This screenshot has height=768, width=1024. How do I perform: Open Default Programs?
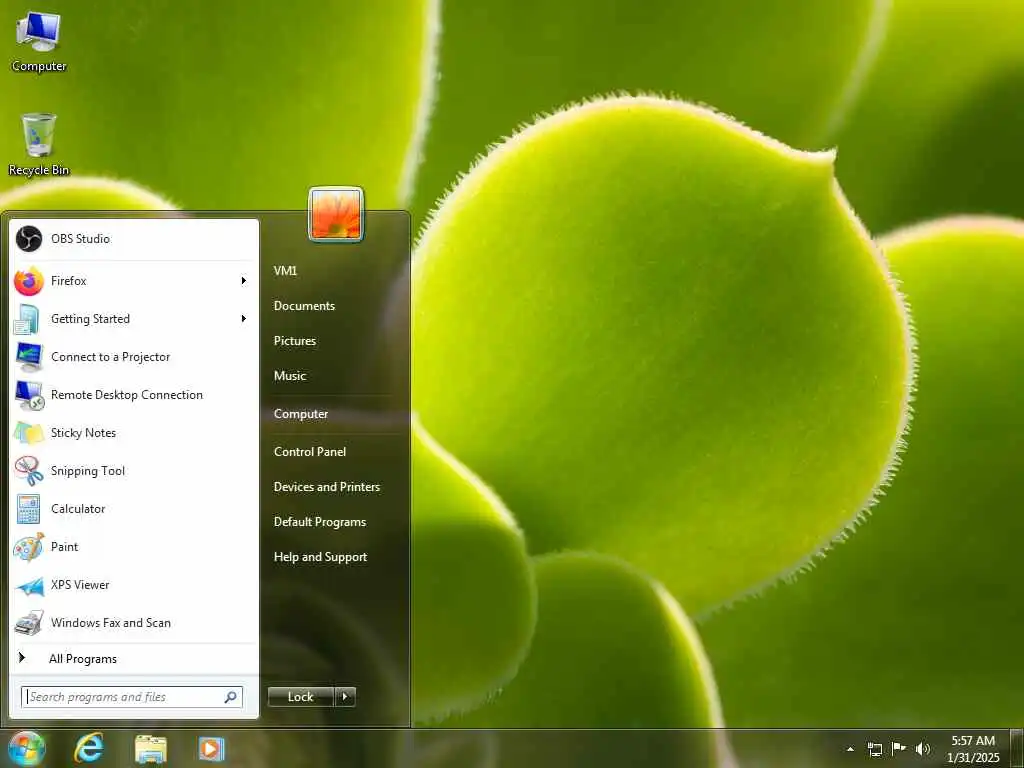pyautogui.click(x=320, y=522)
